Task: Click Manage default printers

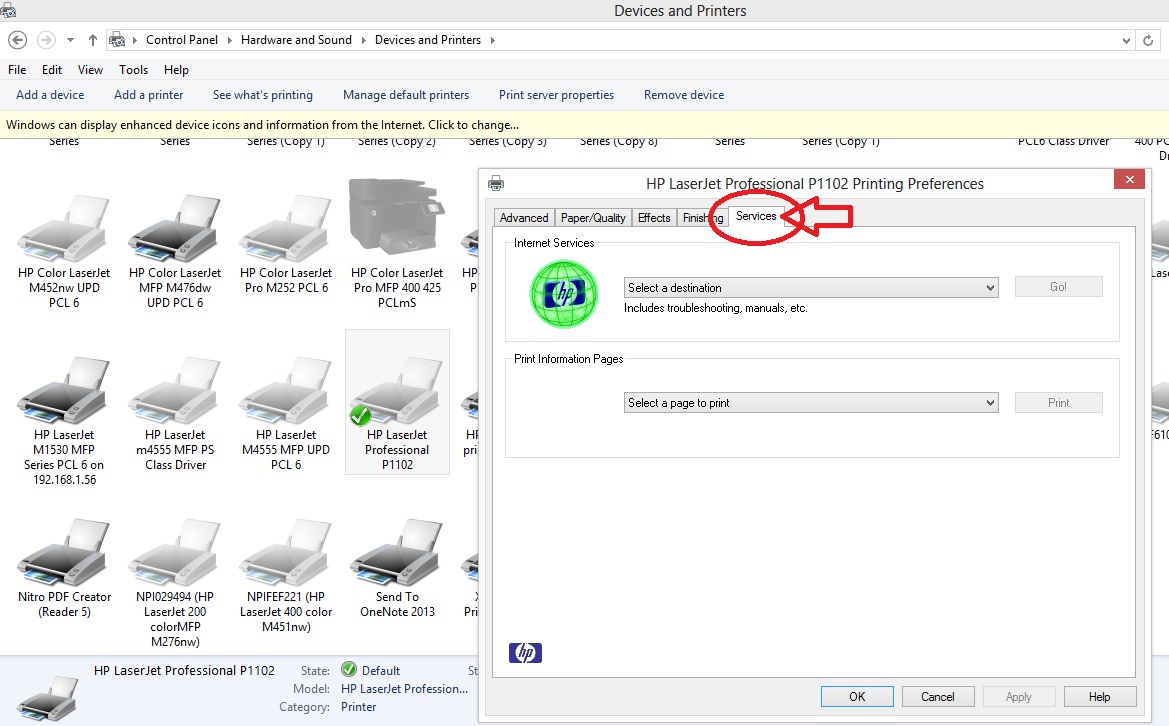Action: pos(406,95)
